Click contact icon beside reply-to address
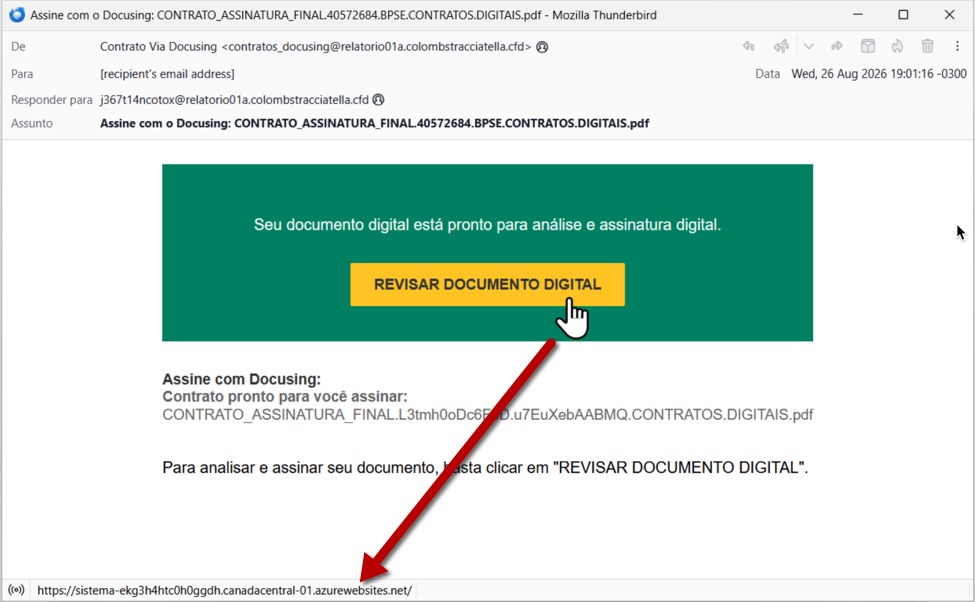975x602 pixels. coord(378,100)
